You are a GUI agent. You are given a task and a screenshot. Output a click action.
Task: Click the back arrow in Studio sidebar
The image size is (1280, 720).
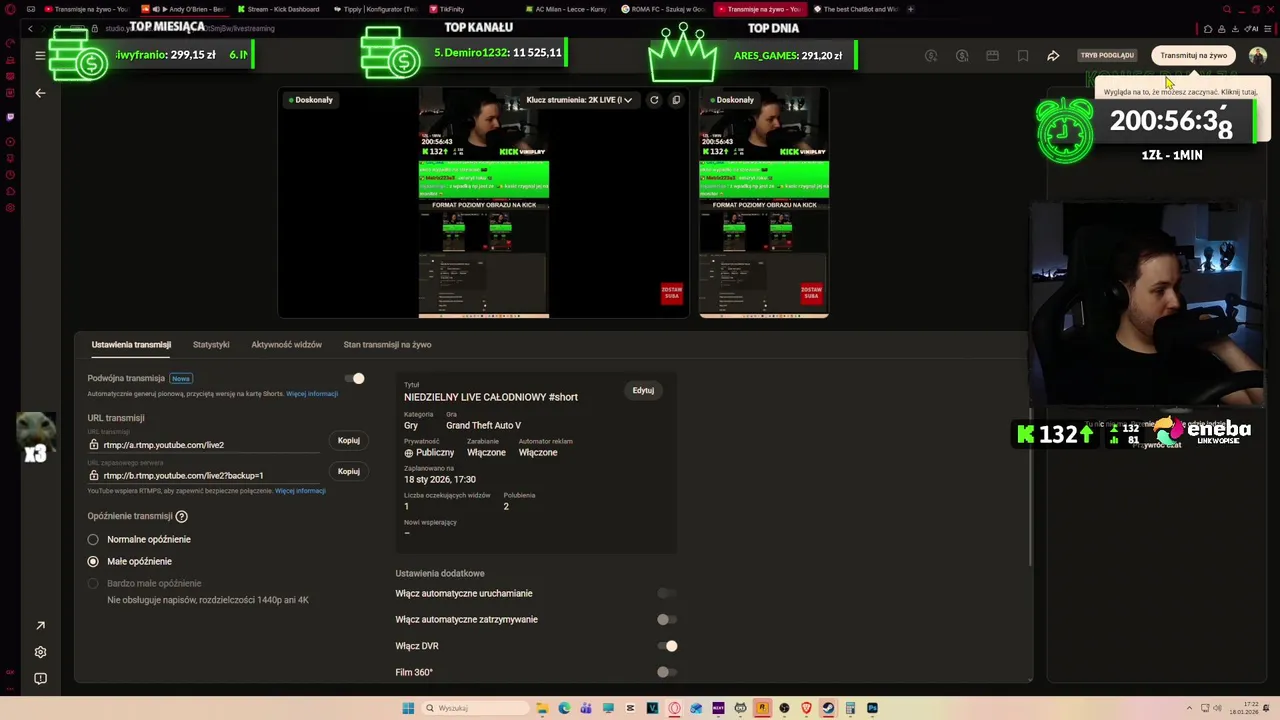click(40, 93)
